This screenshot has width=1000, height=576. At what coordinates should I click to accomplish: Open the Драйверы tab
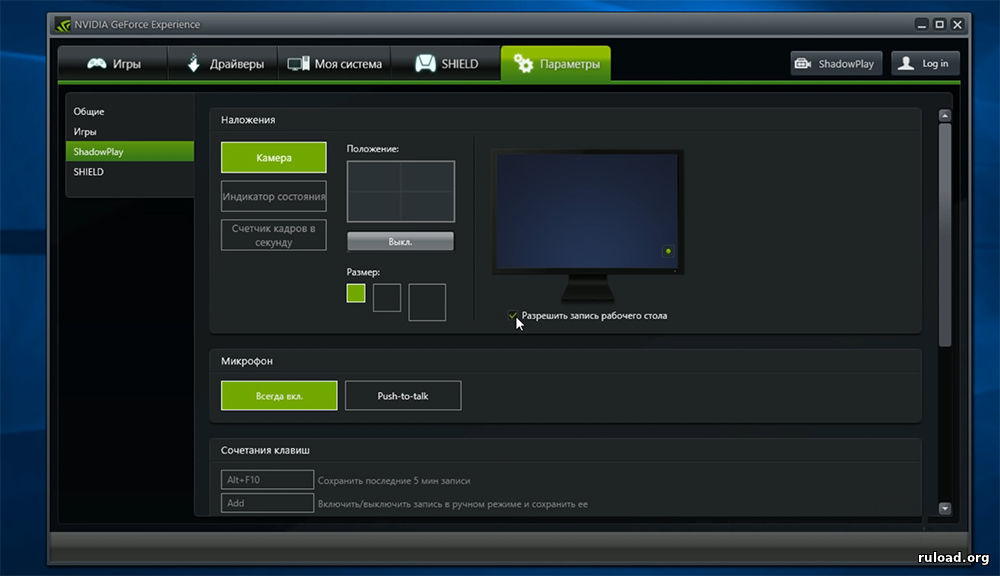223,63
